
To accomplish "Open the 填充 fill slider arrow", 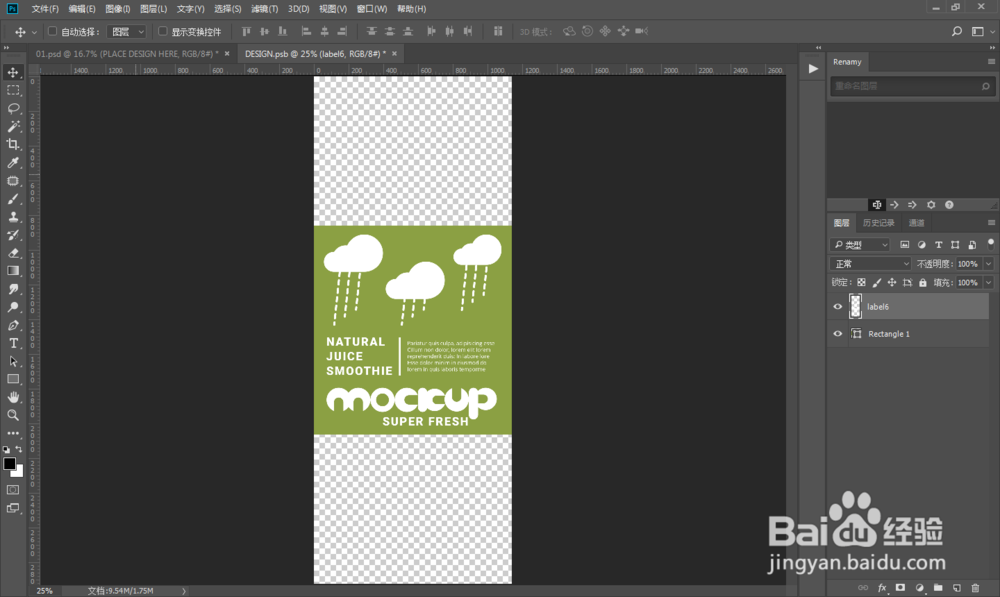I will click(x=989, y=283).
